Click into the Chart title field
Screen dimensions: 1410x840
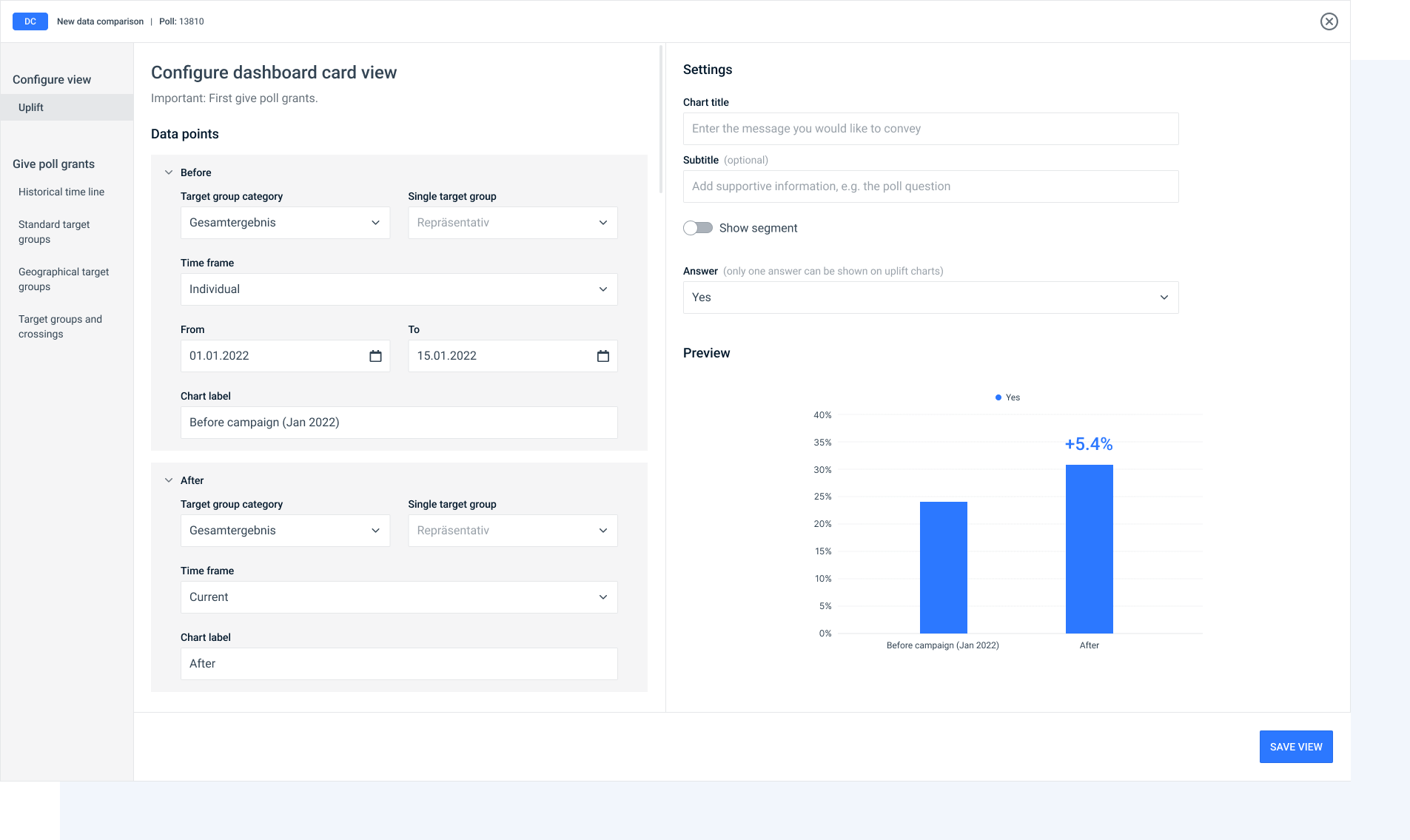click(930, 129)
